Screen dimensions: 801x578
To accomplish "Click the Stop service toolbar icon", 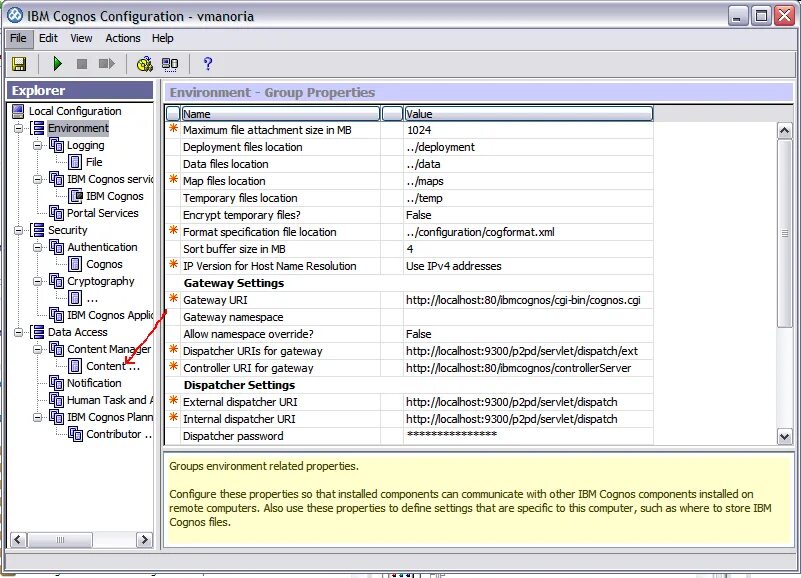I will click(82, 64).
